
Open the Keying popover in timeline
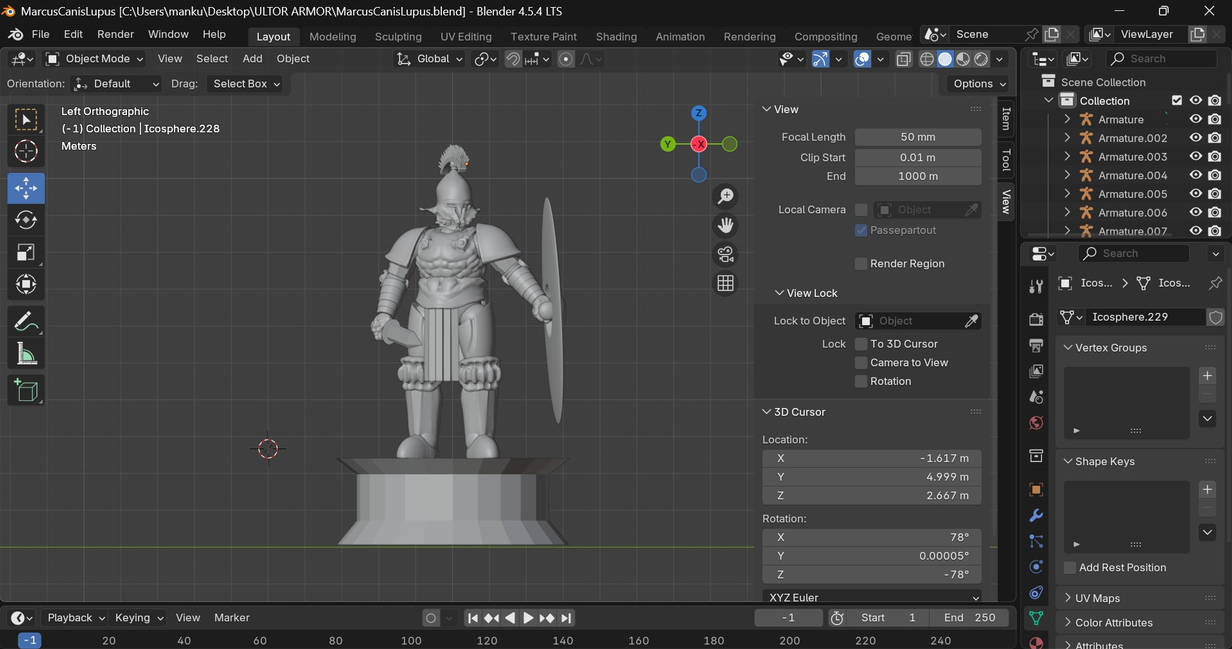click(139, 618)
